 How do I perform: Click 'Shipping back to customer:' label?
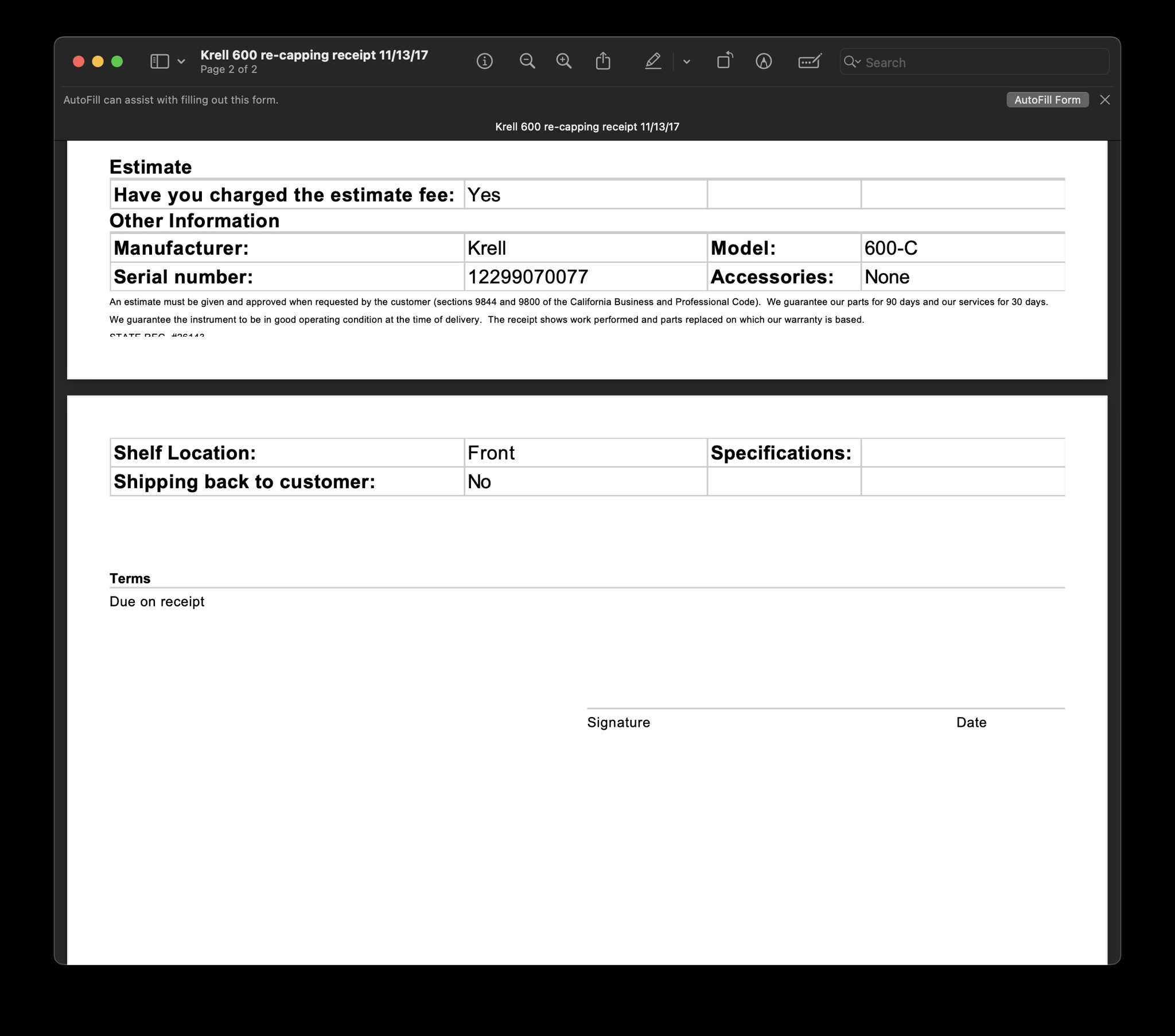244,482
